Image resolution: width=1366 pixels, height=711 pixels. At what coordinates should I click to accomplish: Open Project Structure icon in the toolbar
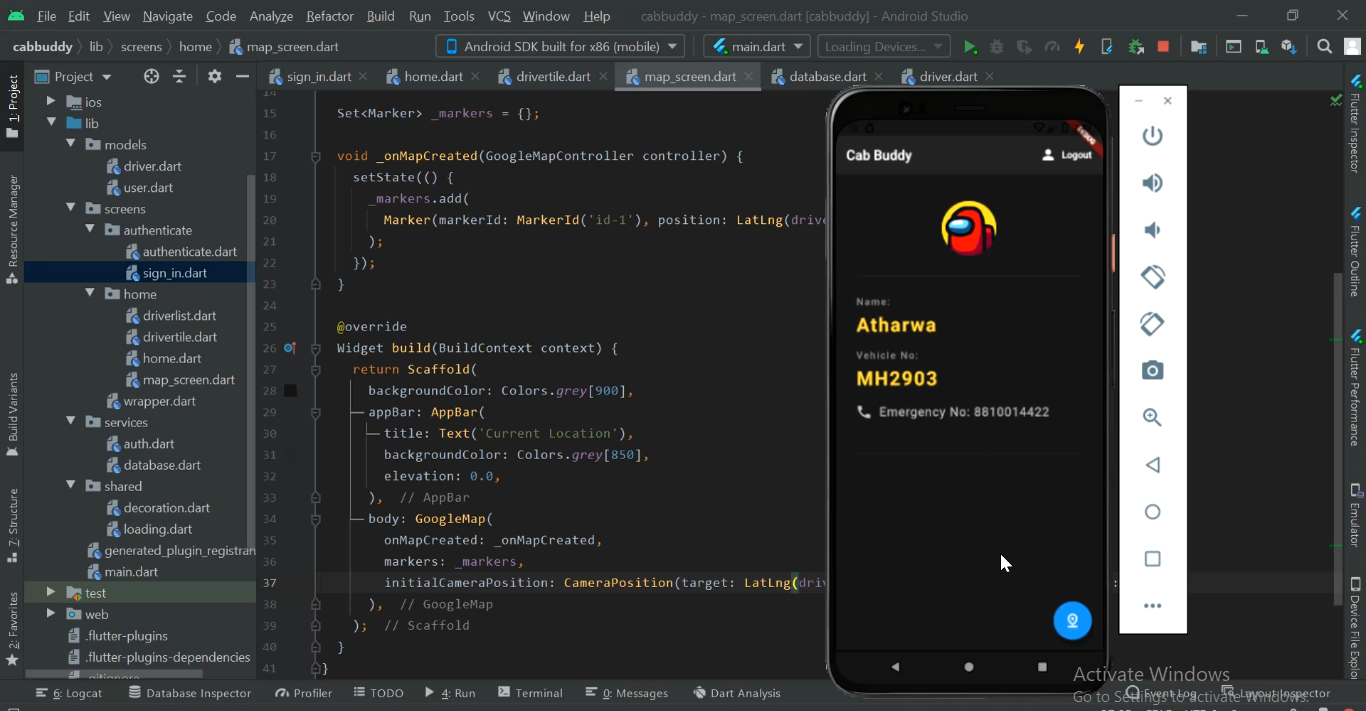pyautogui.click(x=1199, y=47)
